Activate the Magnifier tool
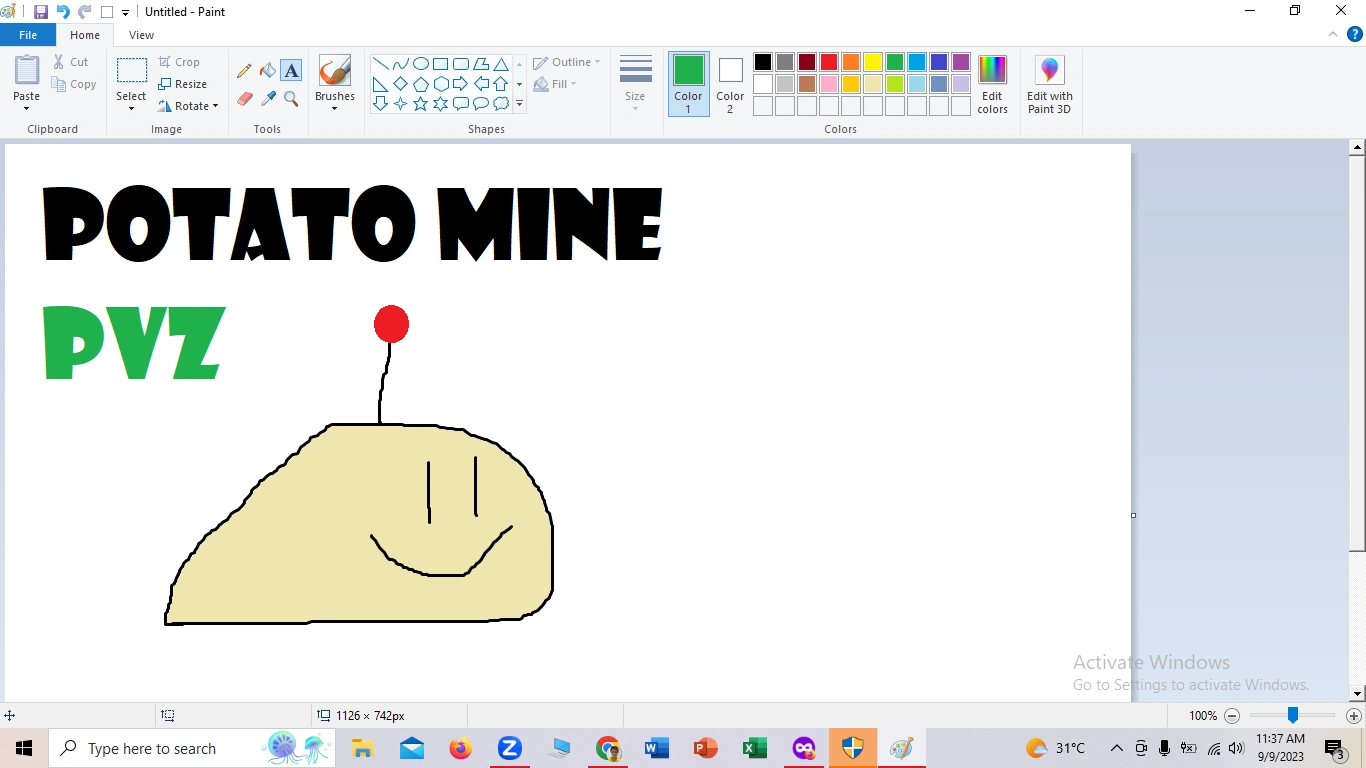This screenshot has height=768, width=1366. point(291,99)
